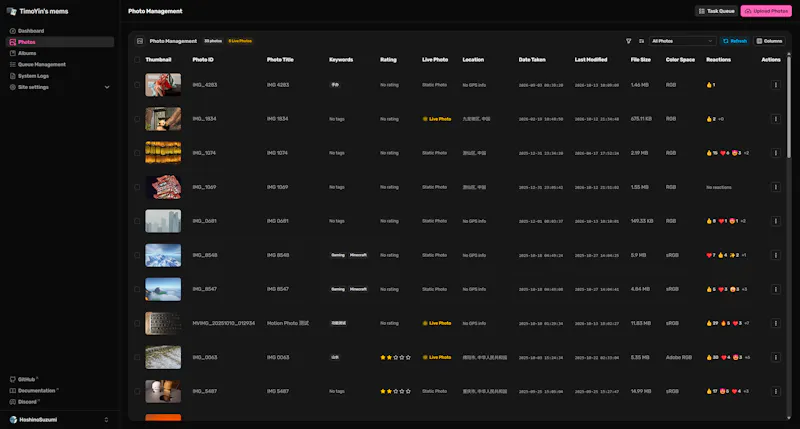800x429 pixels.
Task: Click the panel icon beside Photo Management header
Action: point(140,41)
